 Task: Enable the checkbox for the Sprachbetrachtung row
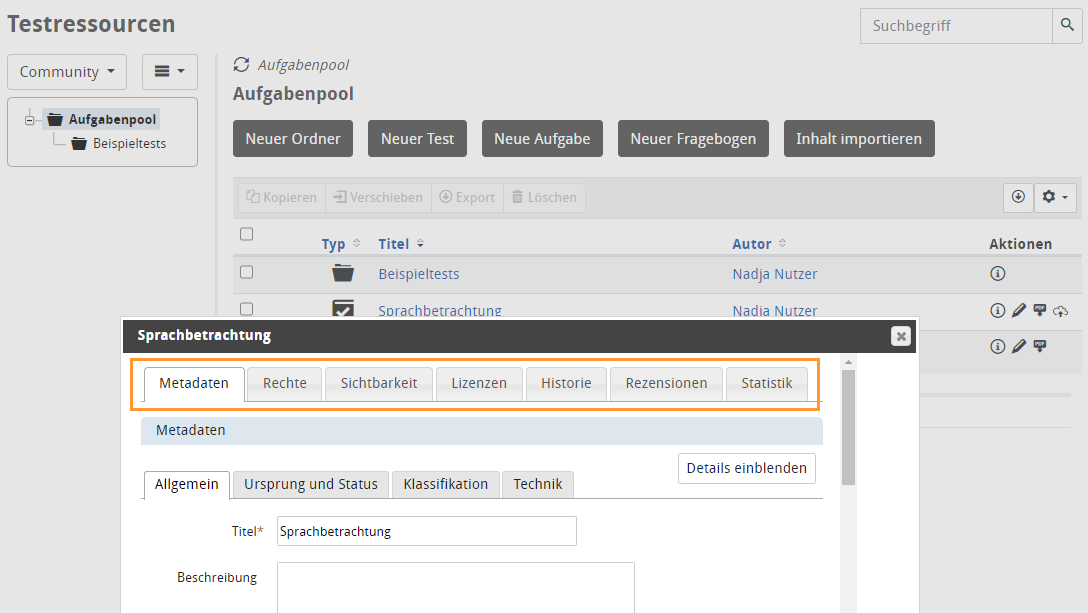(x=245, y=309)
